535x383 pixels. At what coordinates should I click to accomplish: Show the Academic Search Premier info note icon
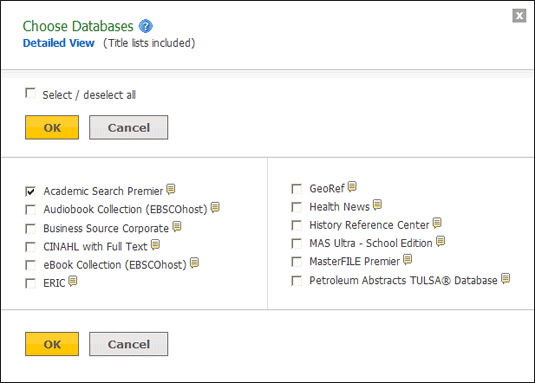[x=171, y=189]
